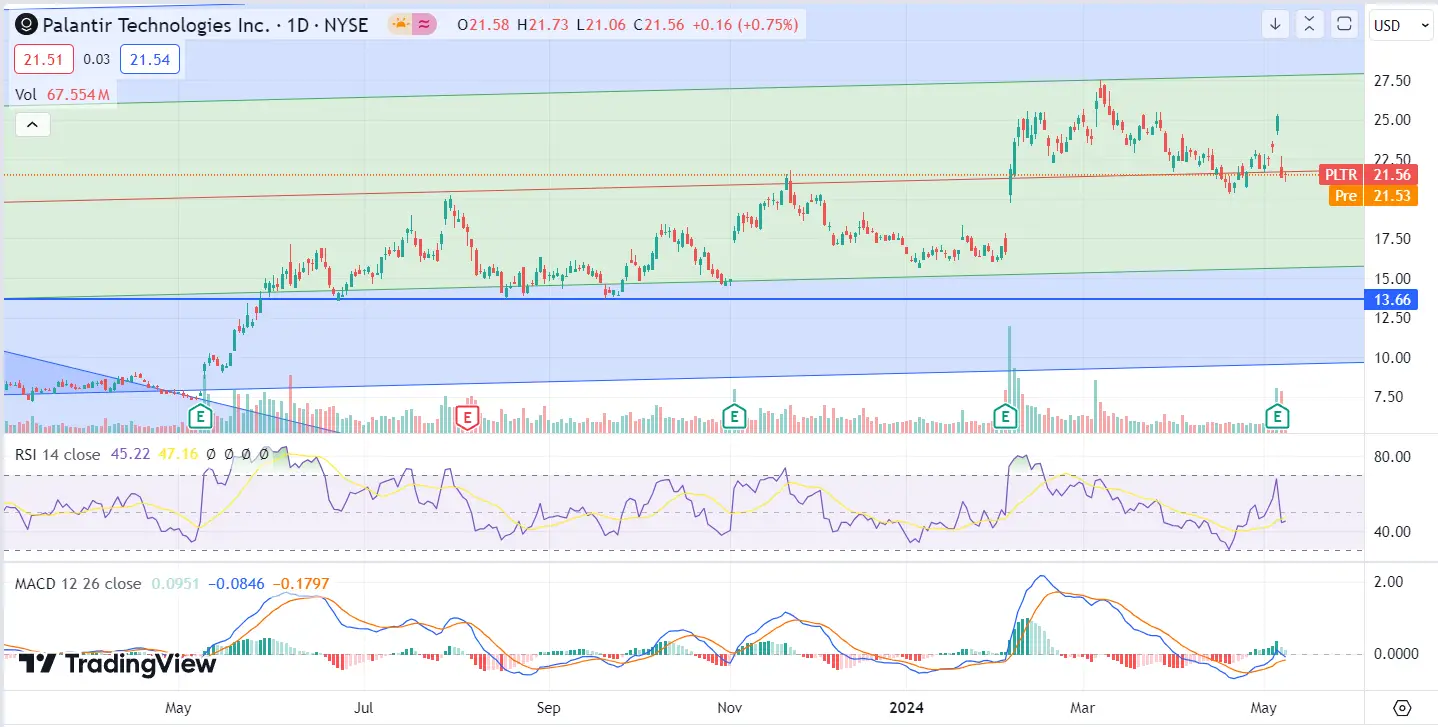
Task: Click the 15.00 price scale label
Action: coord(1390,279)
